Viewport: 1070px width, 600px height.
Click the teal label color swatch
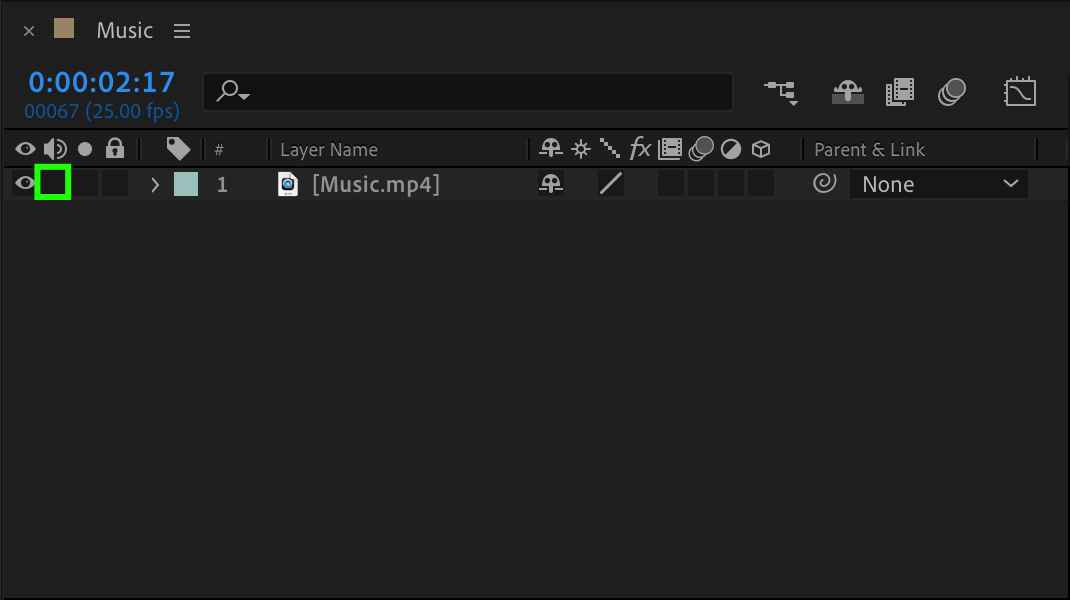pyautogui.click(x=186, y=184)
